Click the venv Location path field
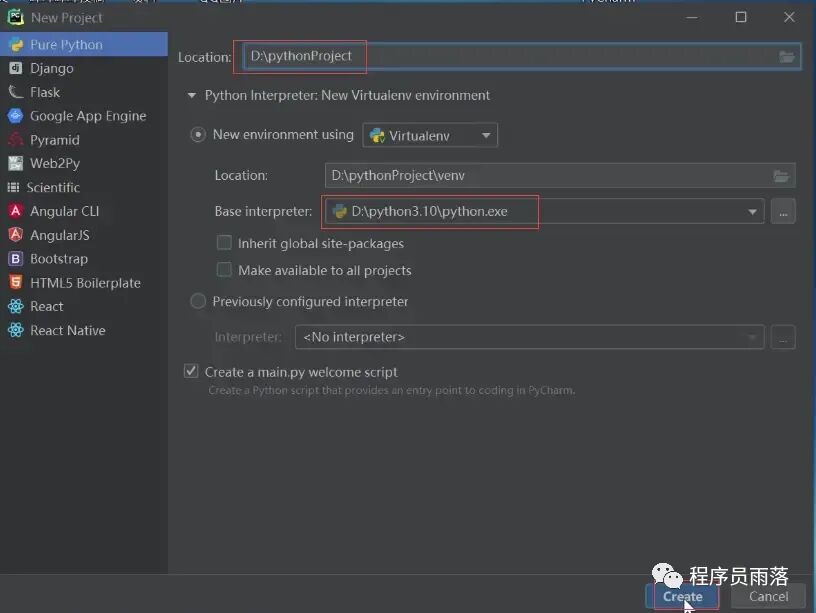This screenshot has height=613, width=816. 560,176
